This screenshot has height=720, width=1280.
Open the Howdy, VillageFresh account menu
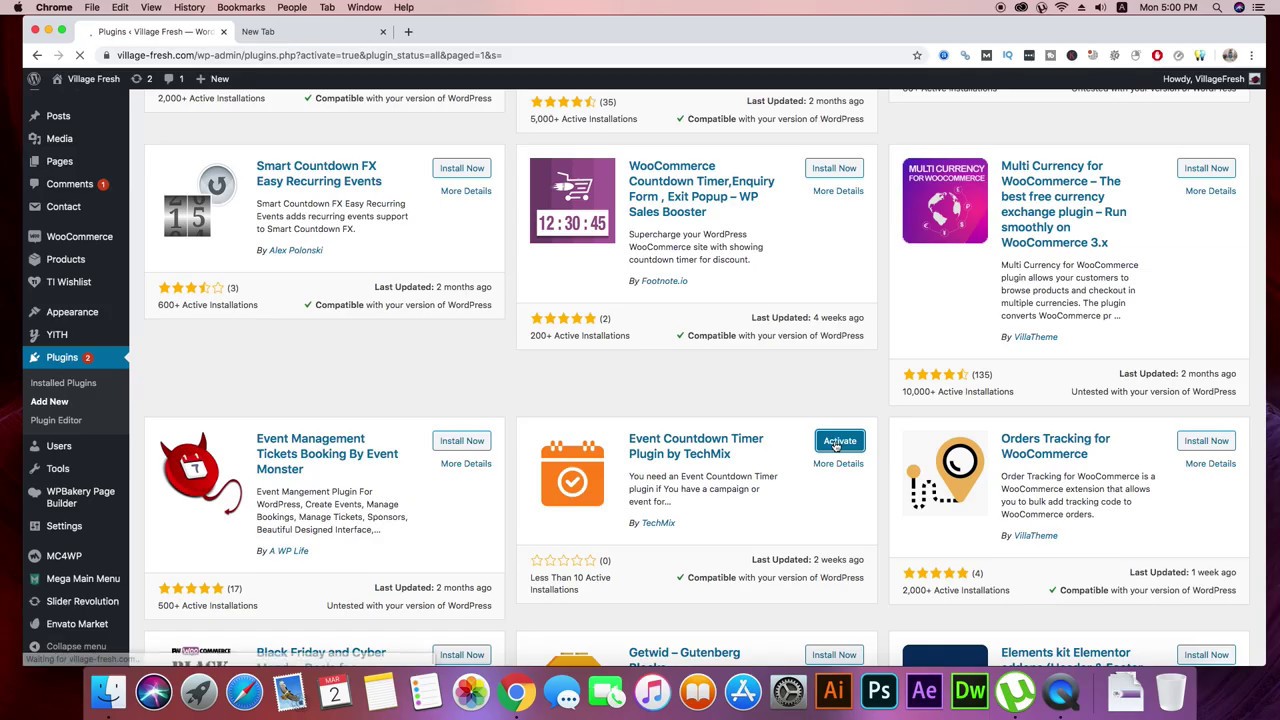coord(1208,79)
